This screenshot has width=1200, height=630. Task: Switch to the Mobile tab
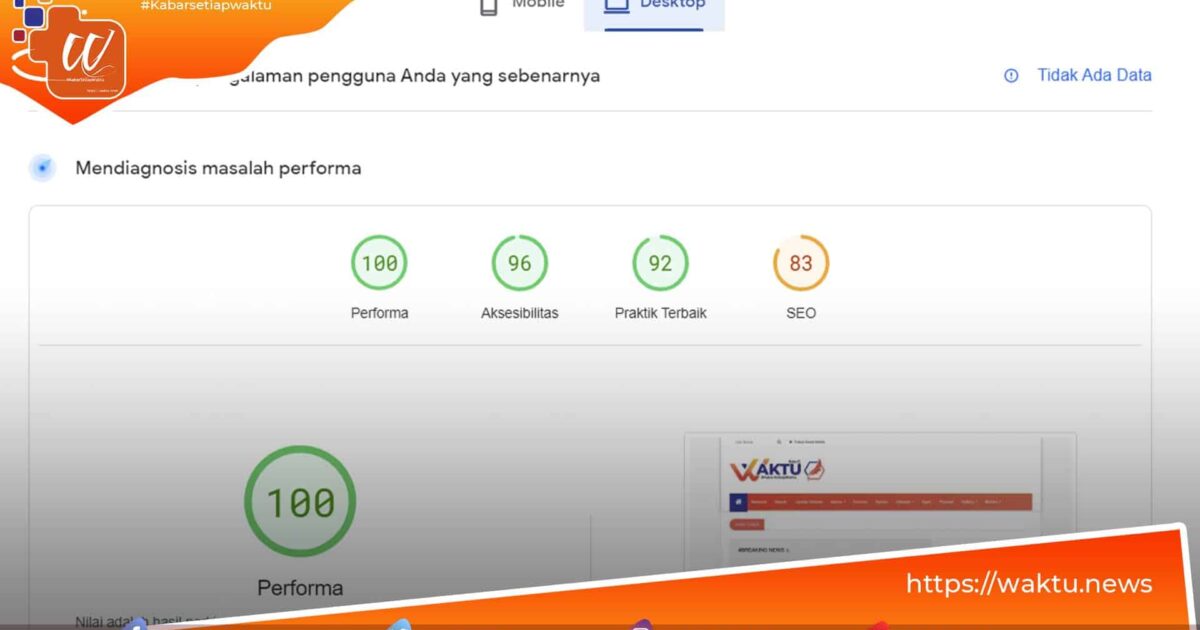click(520, 5)
